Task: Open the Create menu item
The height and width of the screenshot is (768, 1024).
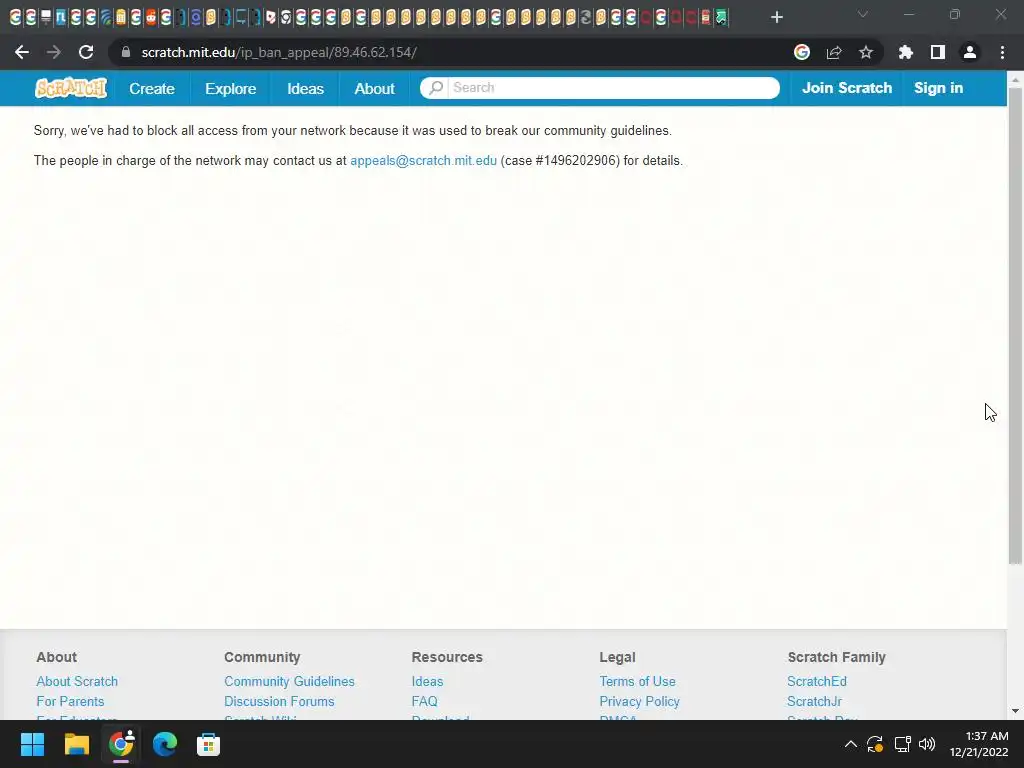Action: click(152, 88)
